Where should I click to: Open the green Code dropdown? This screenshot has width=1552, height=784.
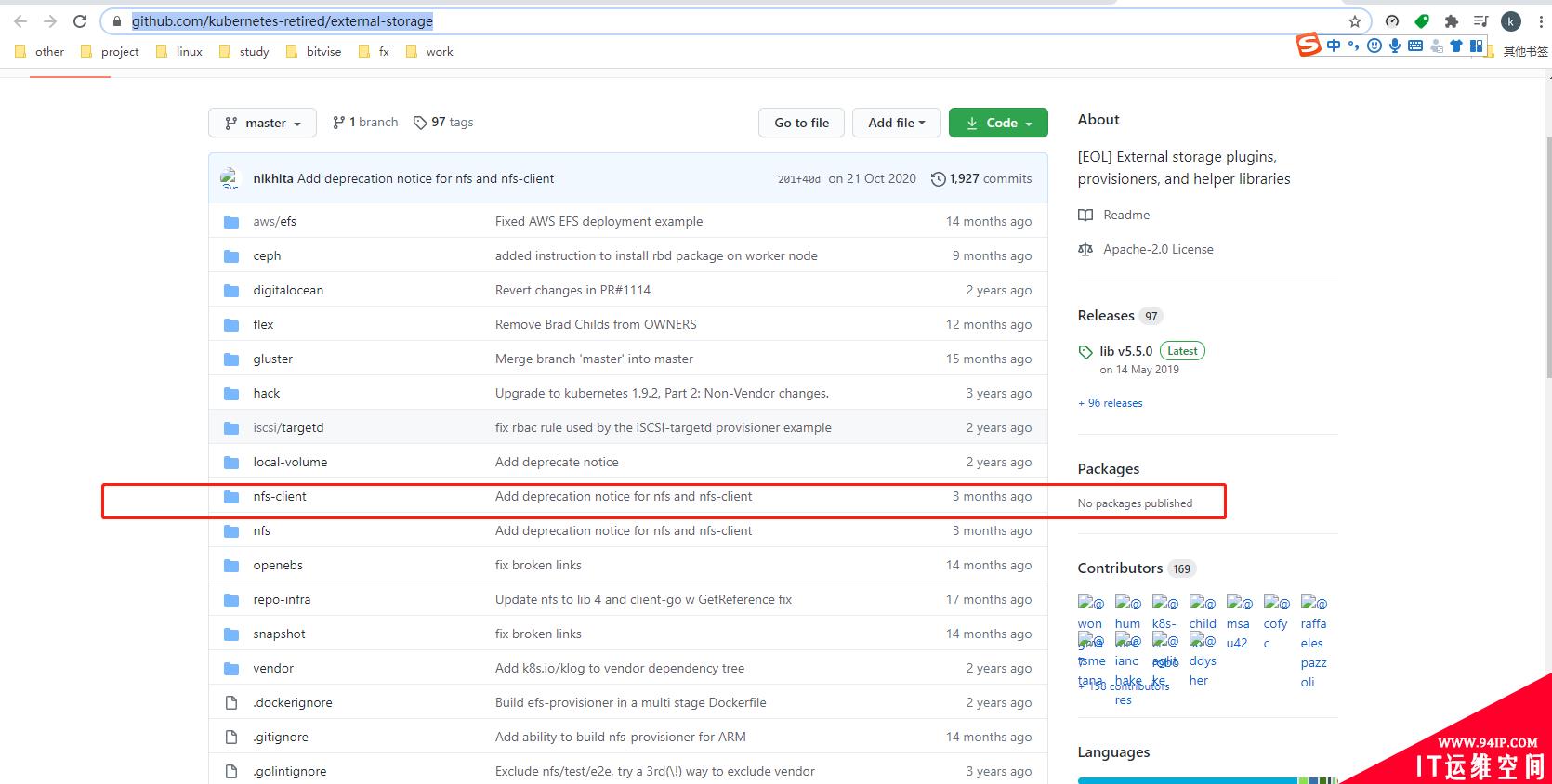coord(998,123)
